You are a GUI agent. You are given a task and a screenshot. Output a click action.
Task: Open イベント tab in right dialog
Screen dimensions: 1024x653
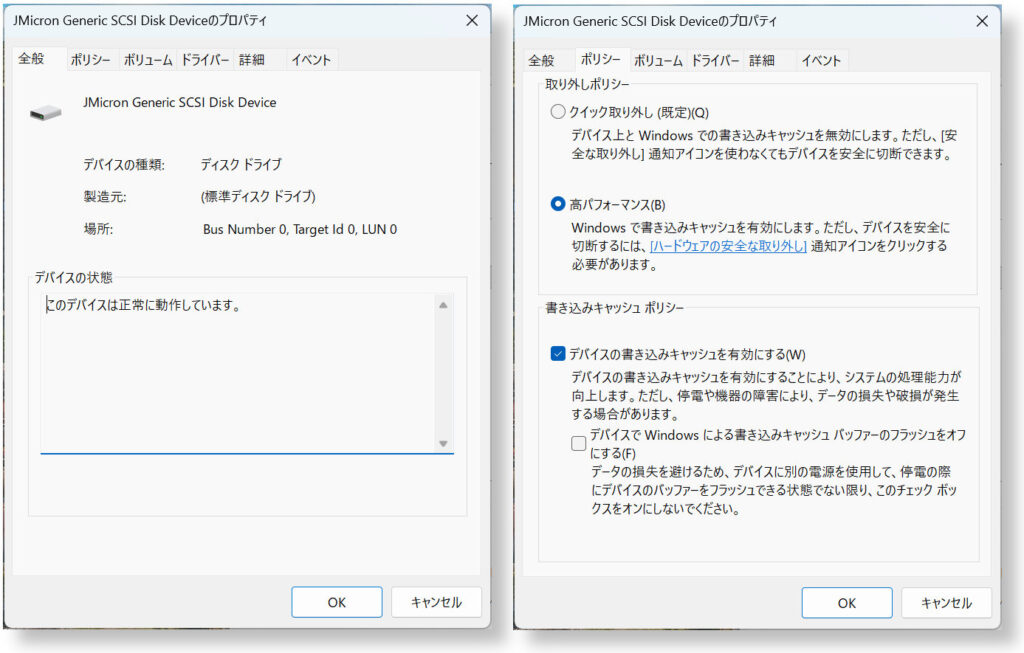821,60
